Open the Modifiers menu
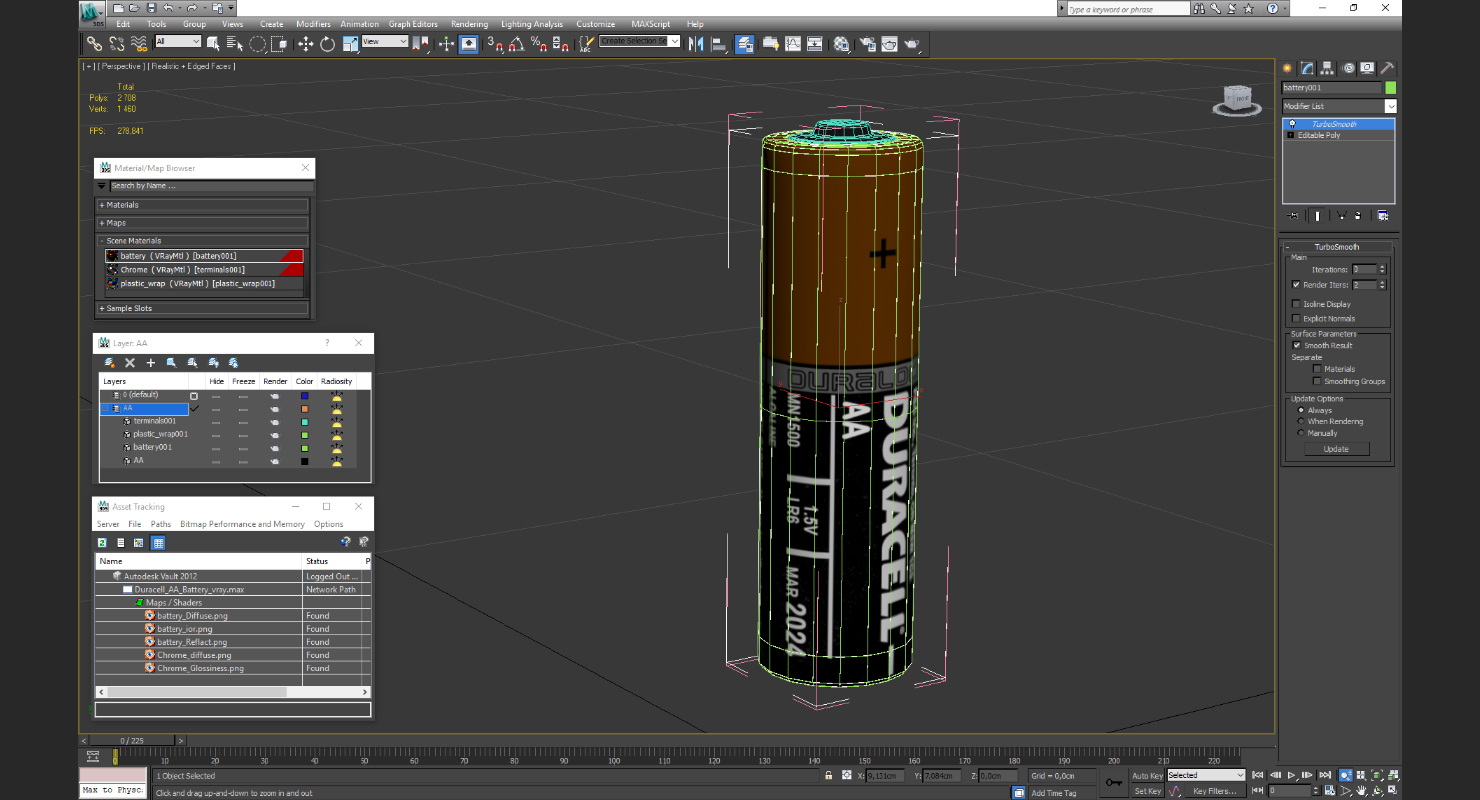 point(313,24)
